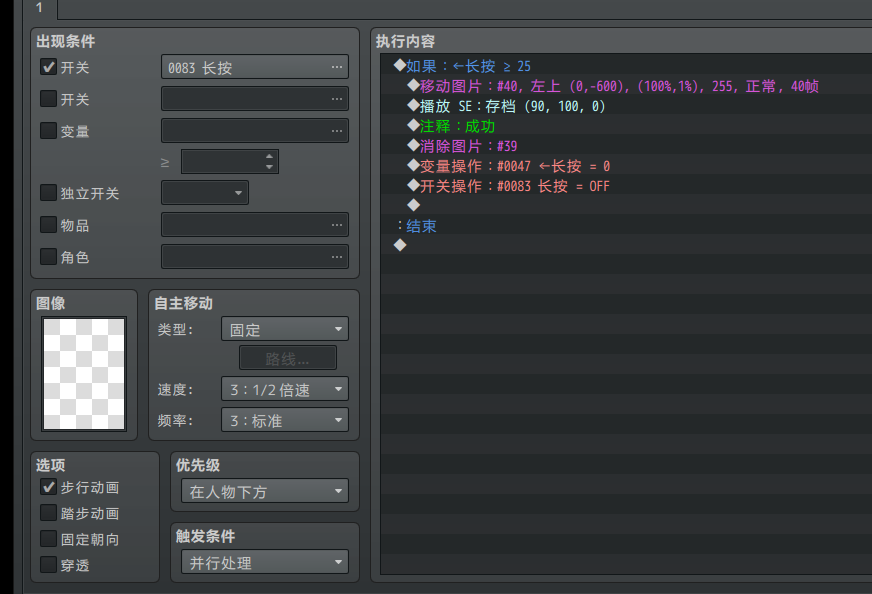Enable the 变量 condition checkbox
The image size is (872, 594).
(49, 131)
